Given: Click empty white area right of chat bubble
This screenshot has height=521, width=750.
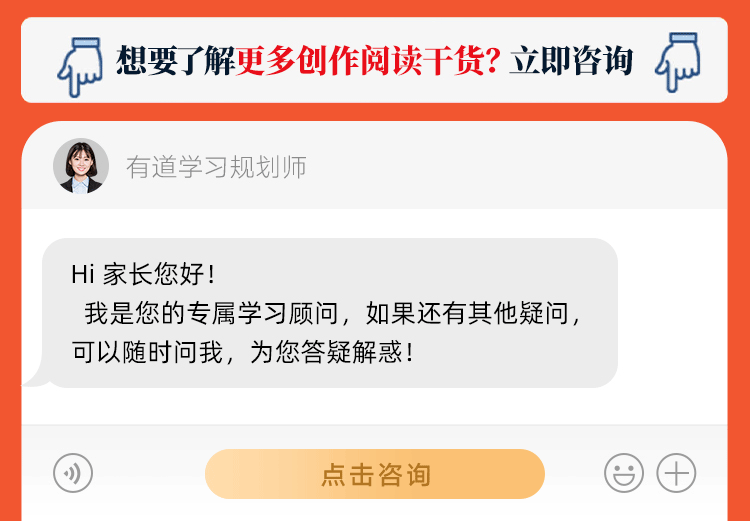Looking at the screenshot, I should (672, 313).
